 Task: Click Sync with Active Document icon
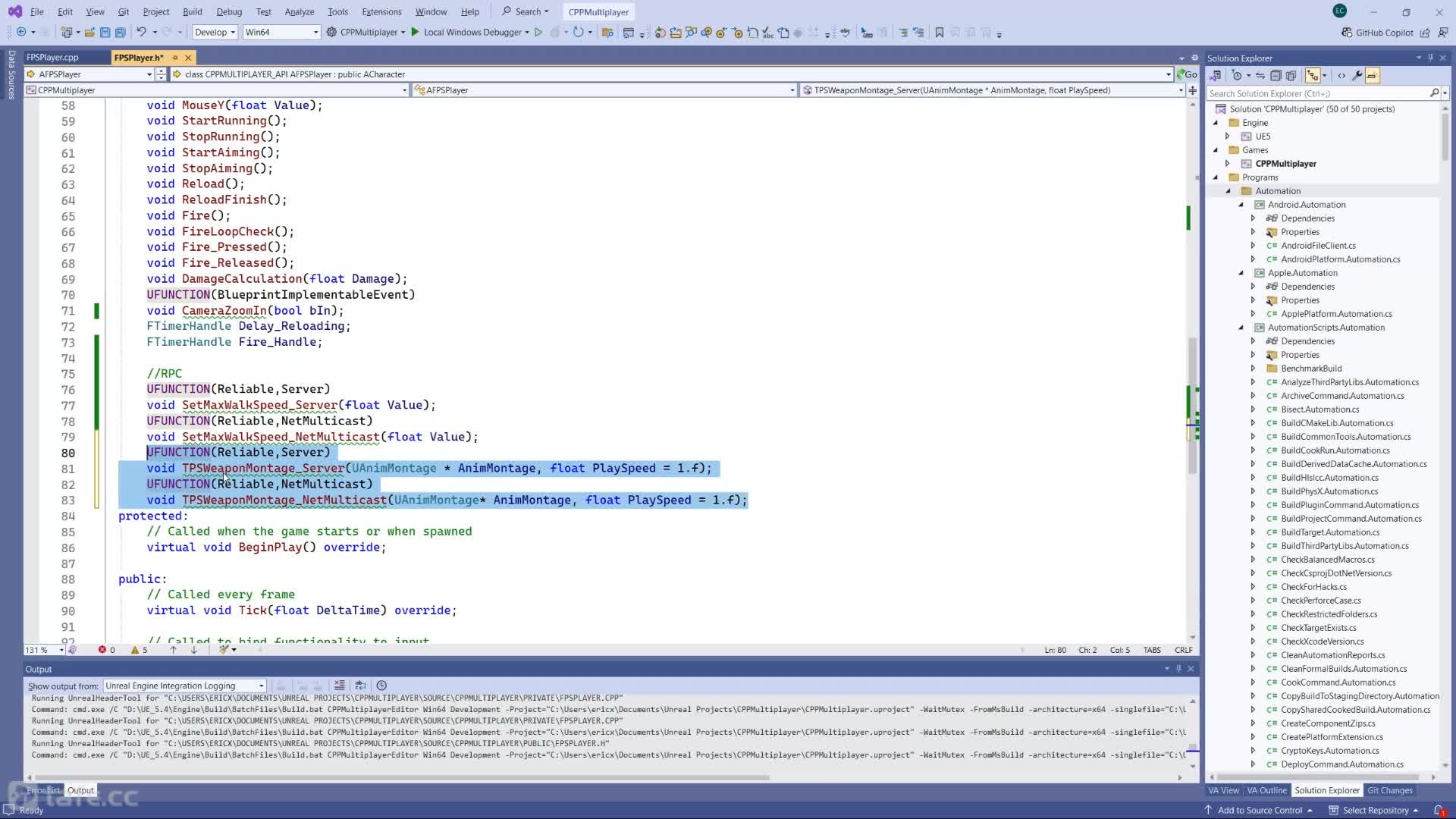(1260, 75)
